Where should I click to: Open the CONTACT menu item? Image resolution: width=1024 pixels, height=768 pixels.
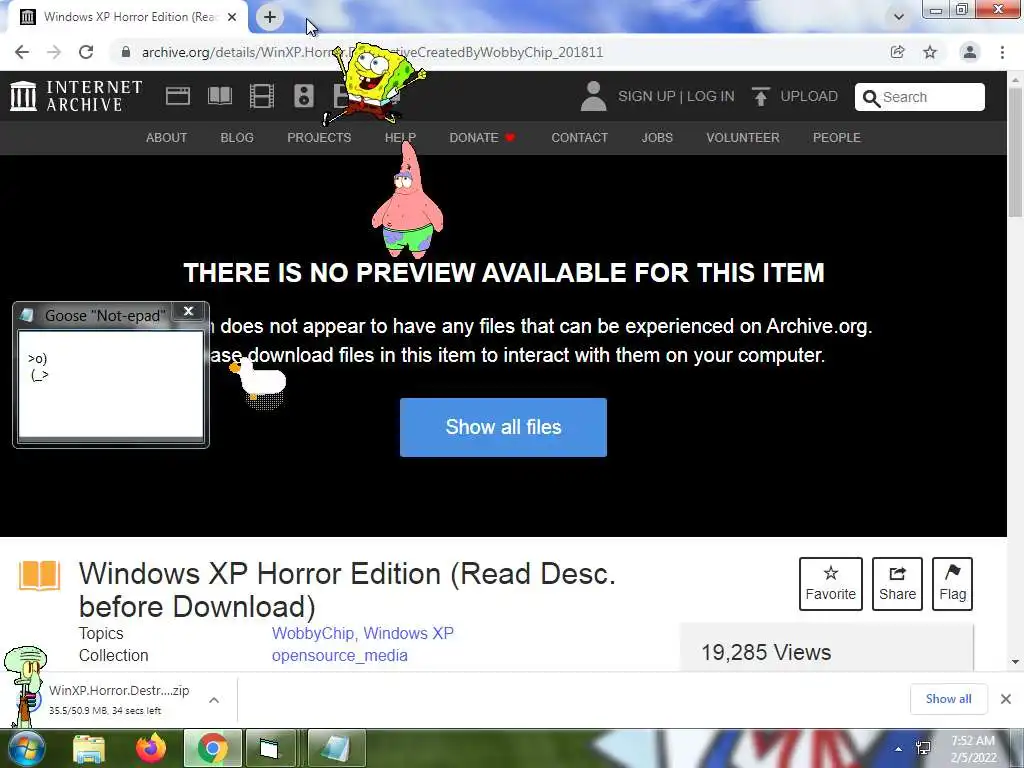pos(580,138)
